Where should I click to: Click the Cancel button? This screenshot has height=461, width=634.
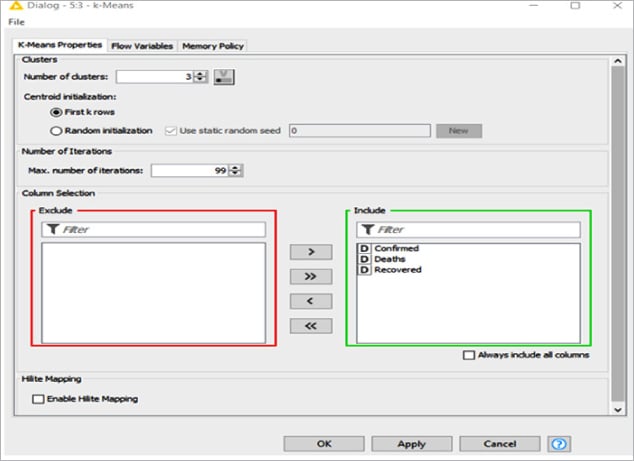pos(500,444)
